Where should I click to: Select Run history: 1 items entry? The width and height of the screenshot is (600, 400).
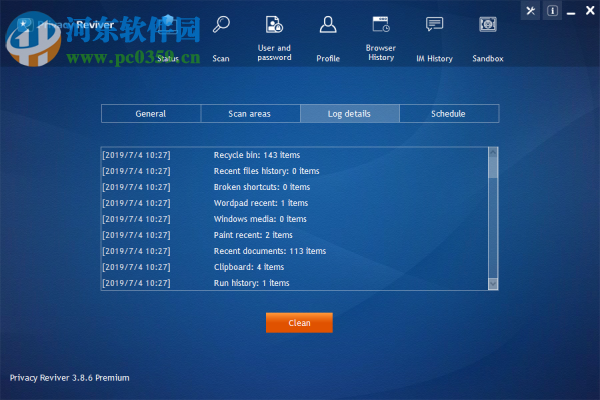coord(295,283)
